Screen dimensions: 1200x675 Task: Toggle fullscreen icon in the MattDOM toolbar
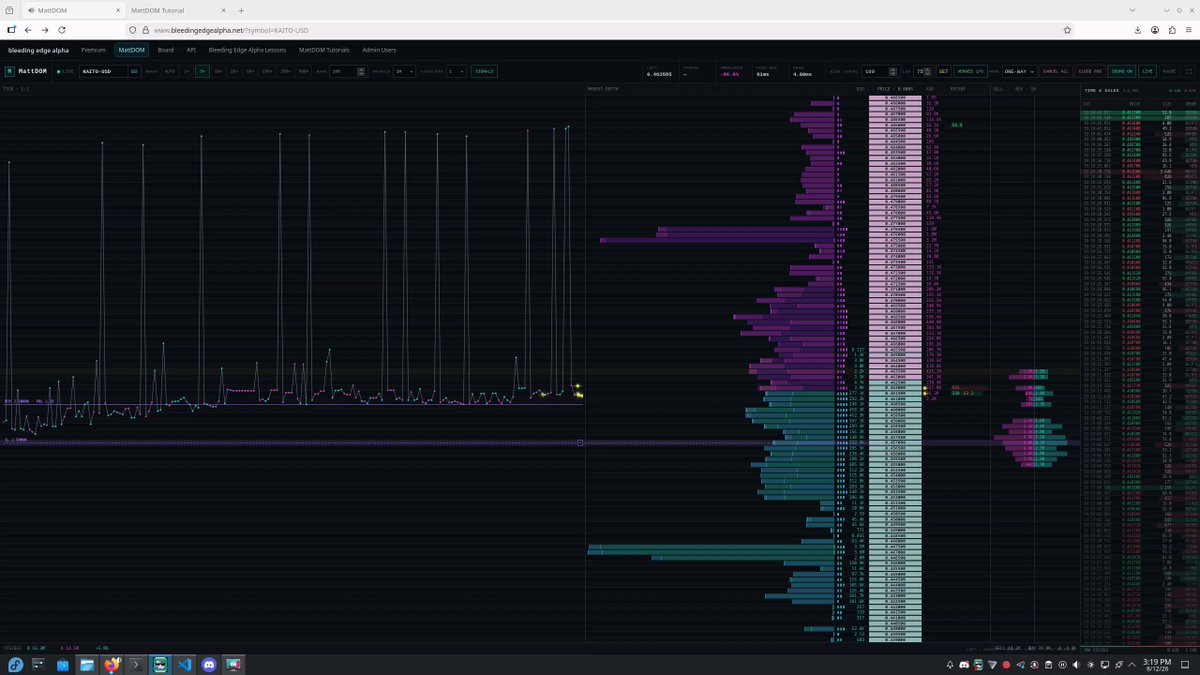tap(1188, 71)
